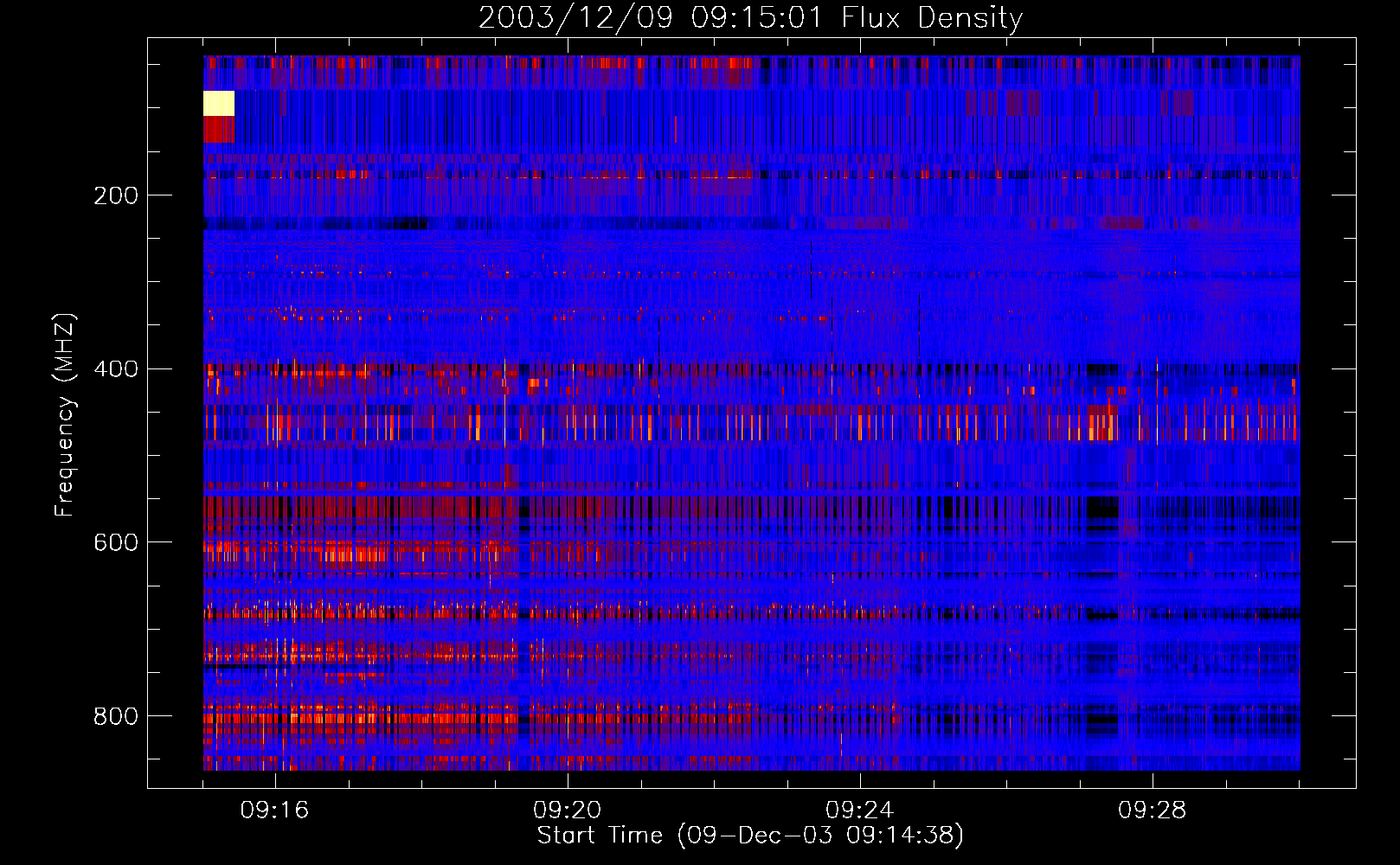Screen dimensions: 1400x865
Task: Select the 600 frequency axis label
Action: click(116, 542)
